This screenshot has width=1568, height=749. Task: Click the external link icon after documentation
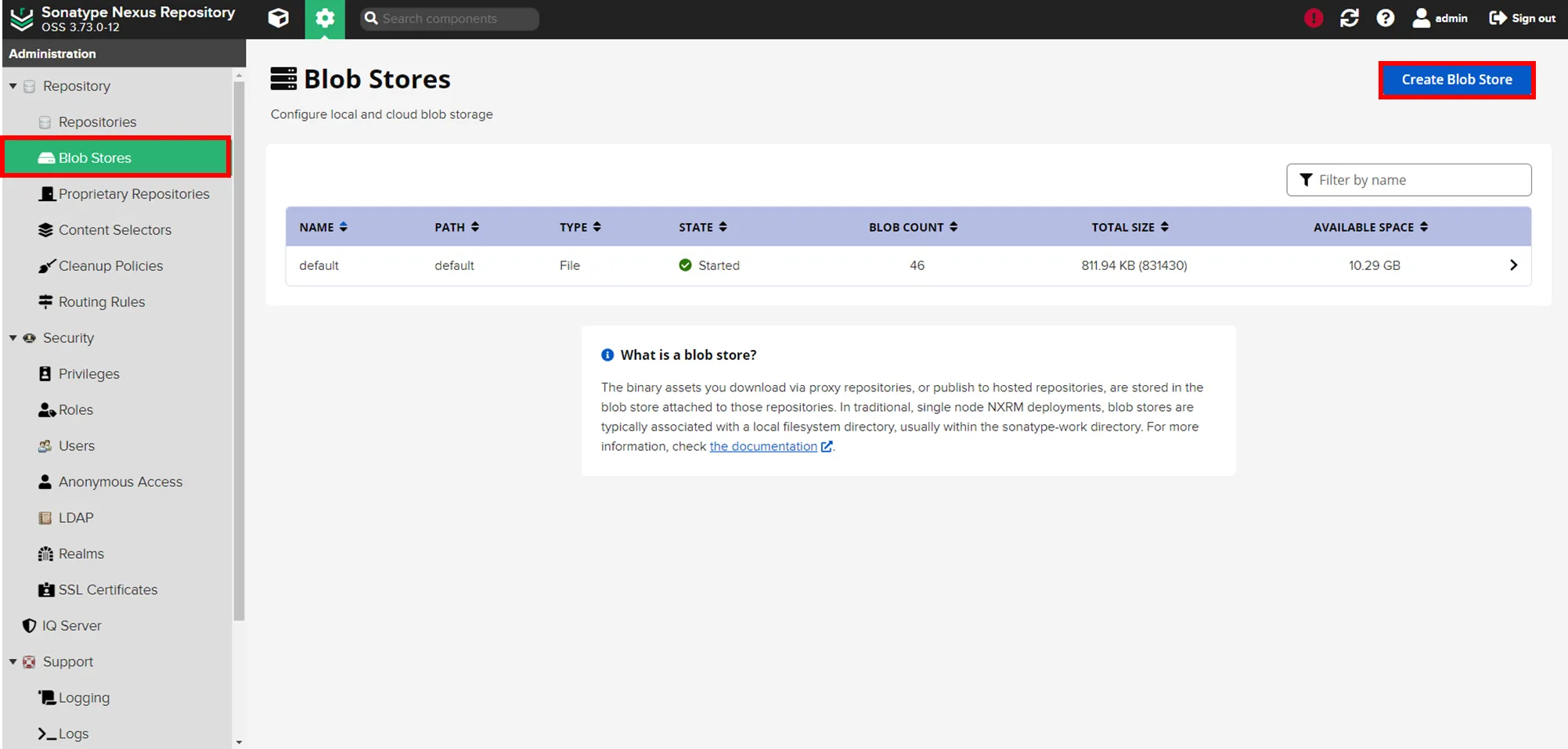(x=827, y=446)
